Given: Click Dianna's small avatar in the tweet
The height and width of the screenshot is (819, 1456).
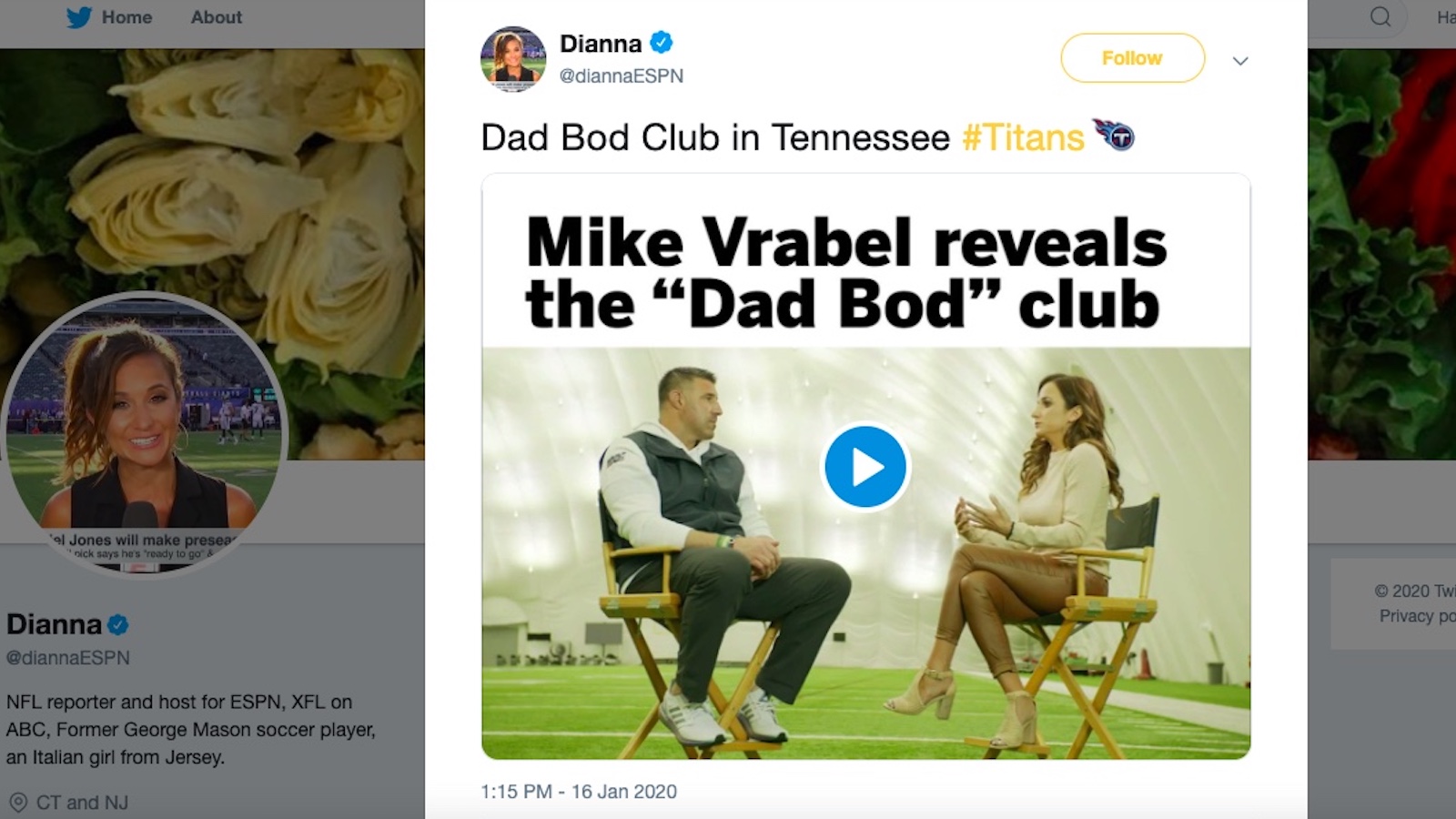Looking at the screenshot, I should (x=513, y=59).
